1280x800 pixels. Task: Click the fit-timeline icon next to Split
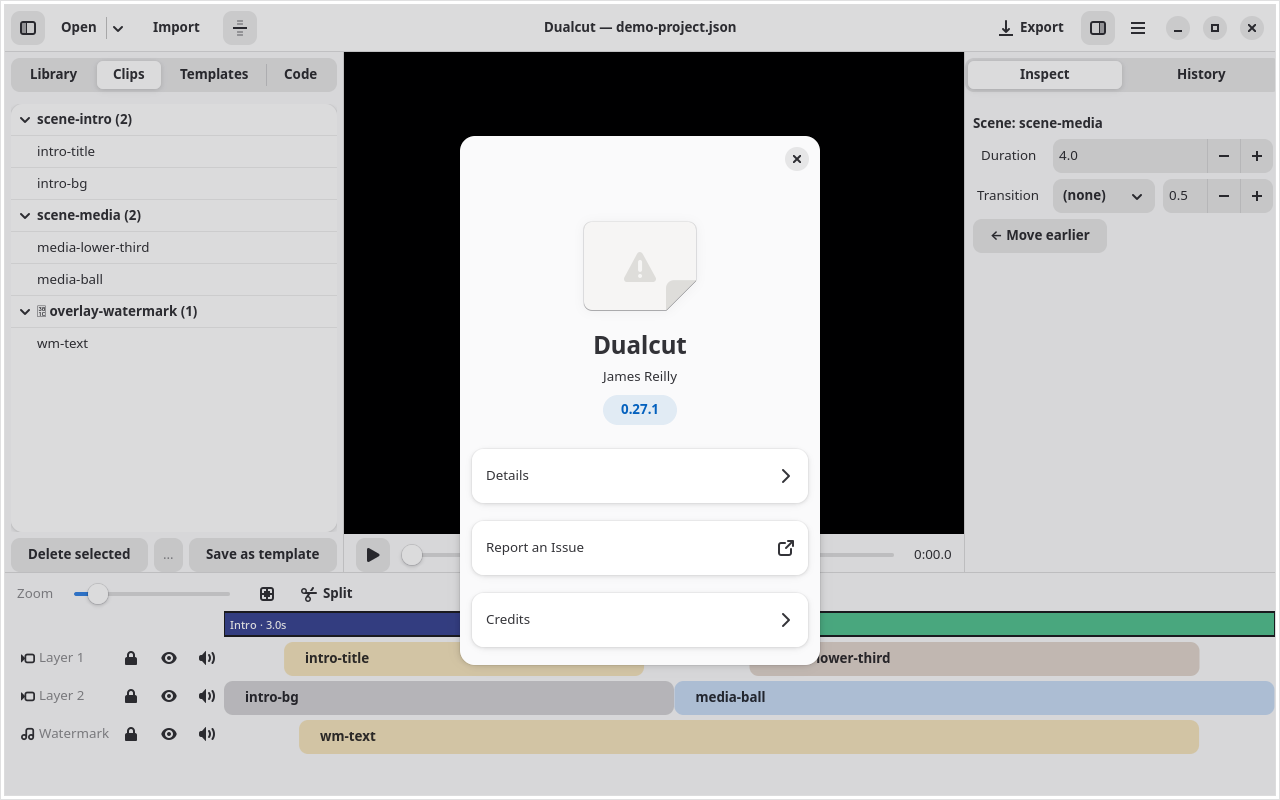tap(267, 594)
